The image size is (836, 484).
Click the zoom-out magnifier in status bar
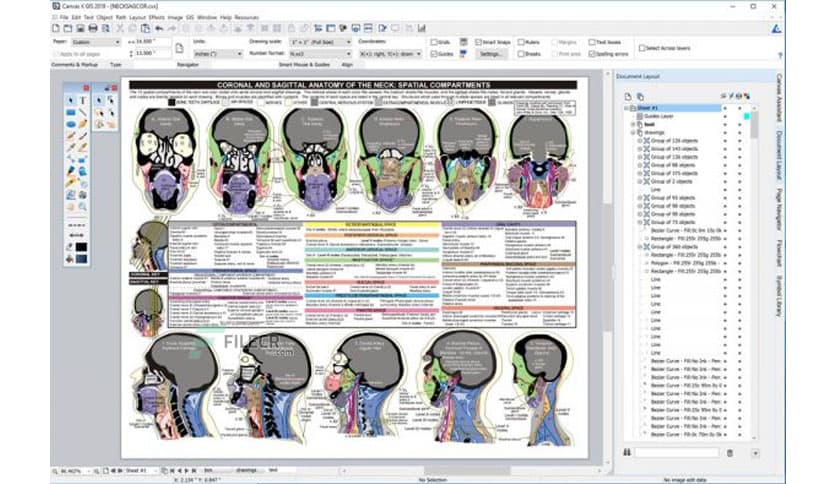tap(55, 471)
